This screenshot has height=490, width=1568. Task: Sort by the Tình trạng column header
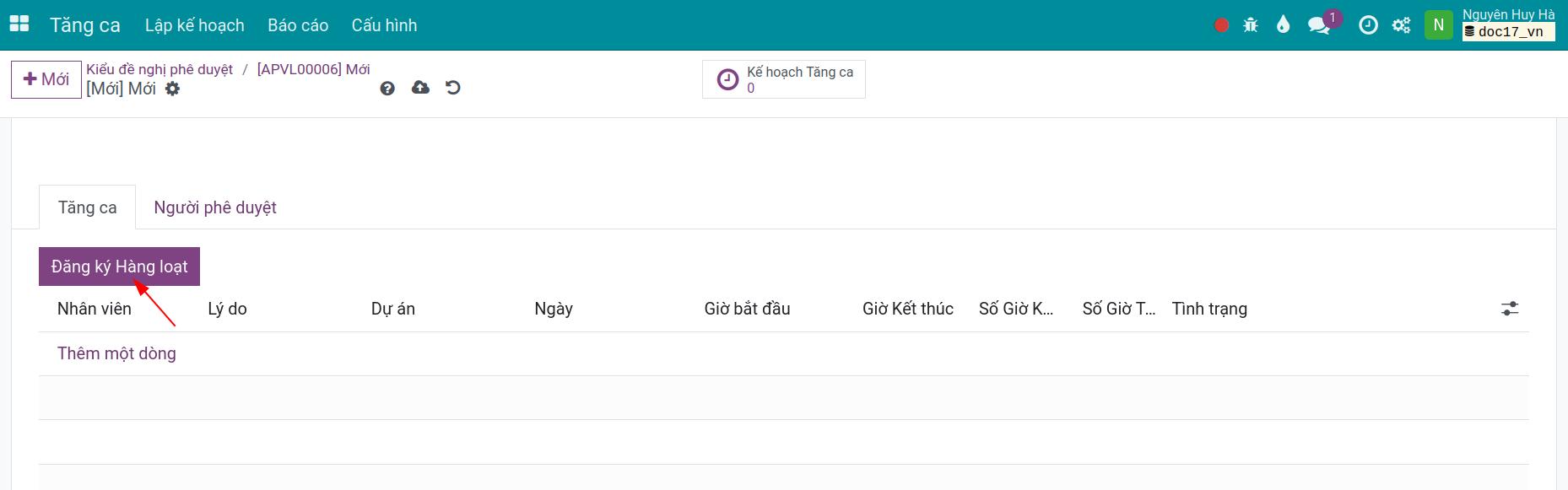[1209, 309]
